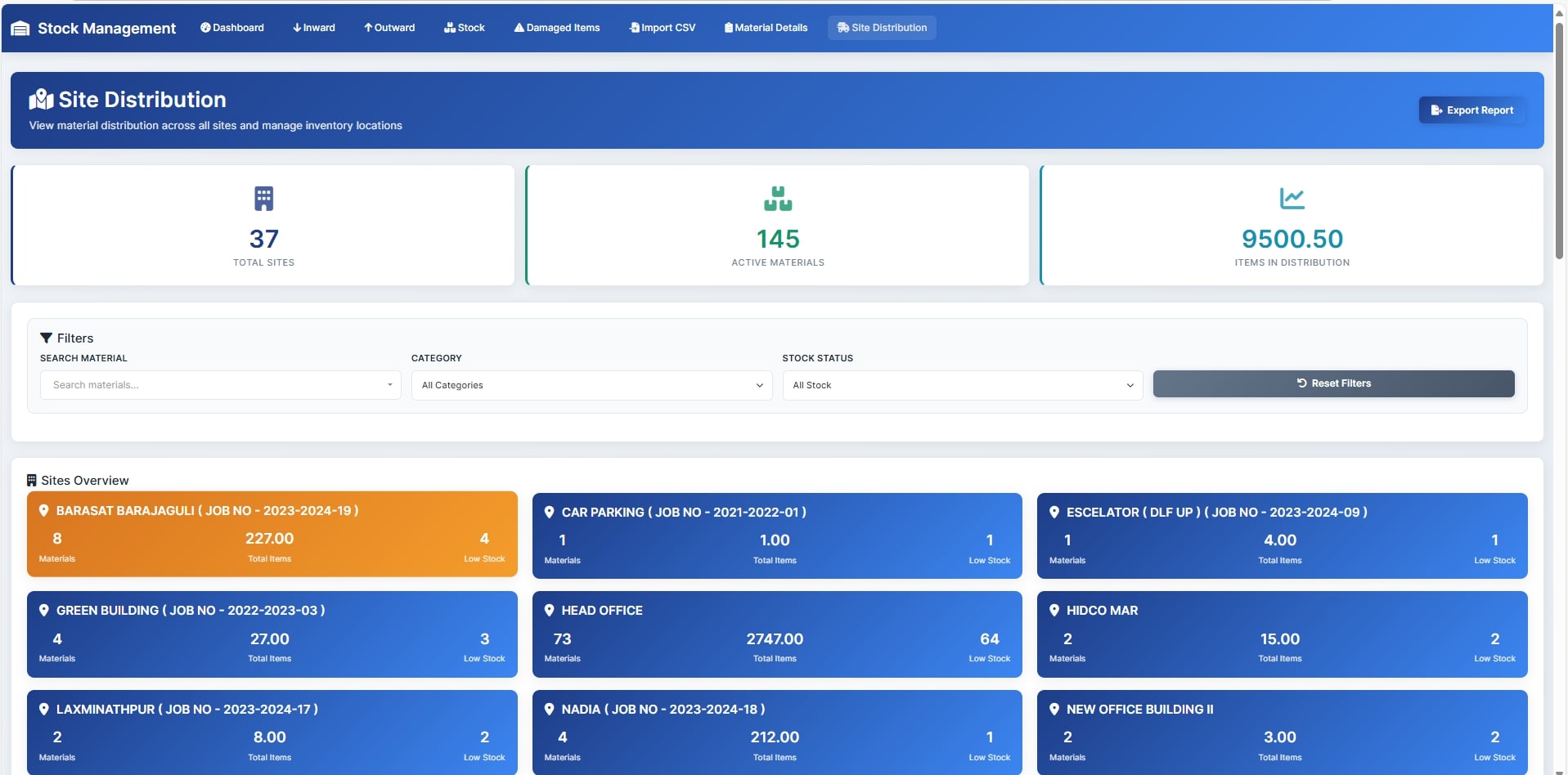
Task: Click the funnel icon next to Filters
Action: coord(47,338)
